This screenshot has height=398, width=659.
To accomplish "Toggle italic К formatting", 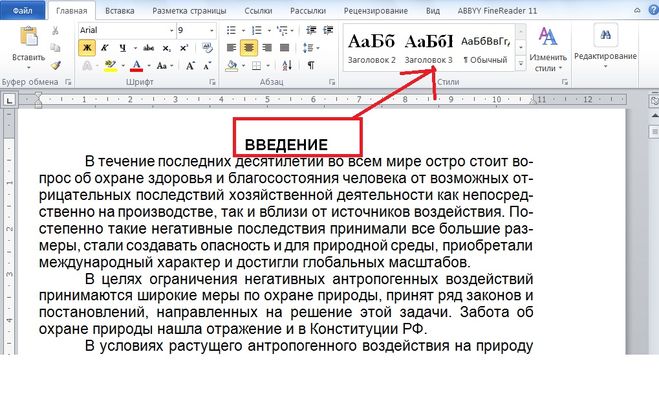I will point(105,48).
